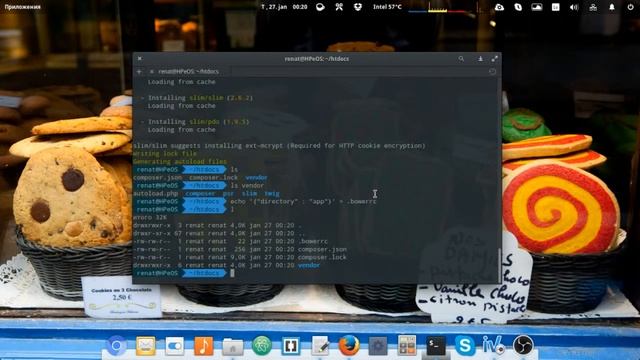Open the Dropbox indicator icon
The image size is (640, 360).
point(358,7)
